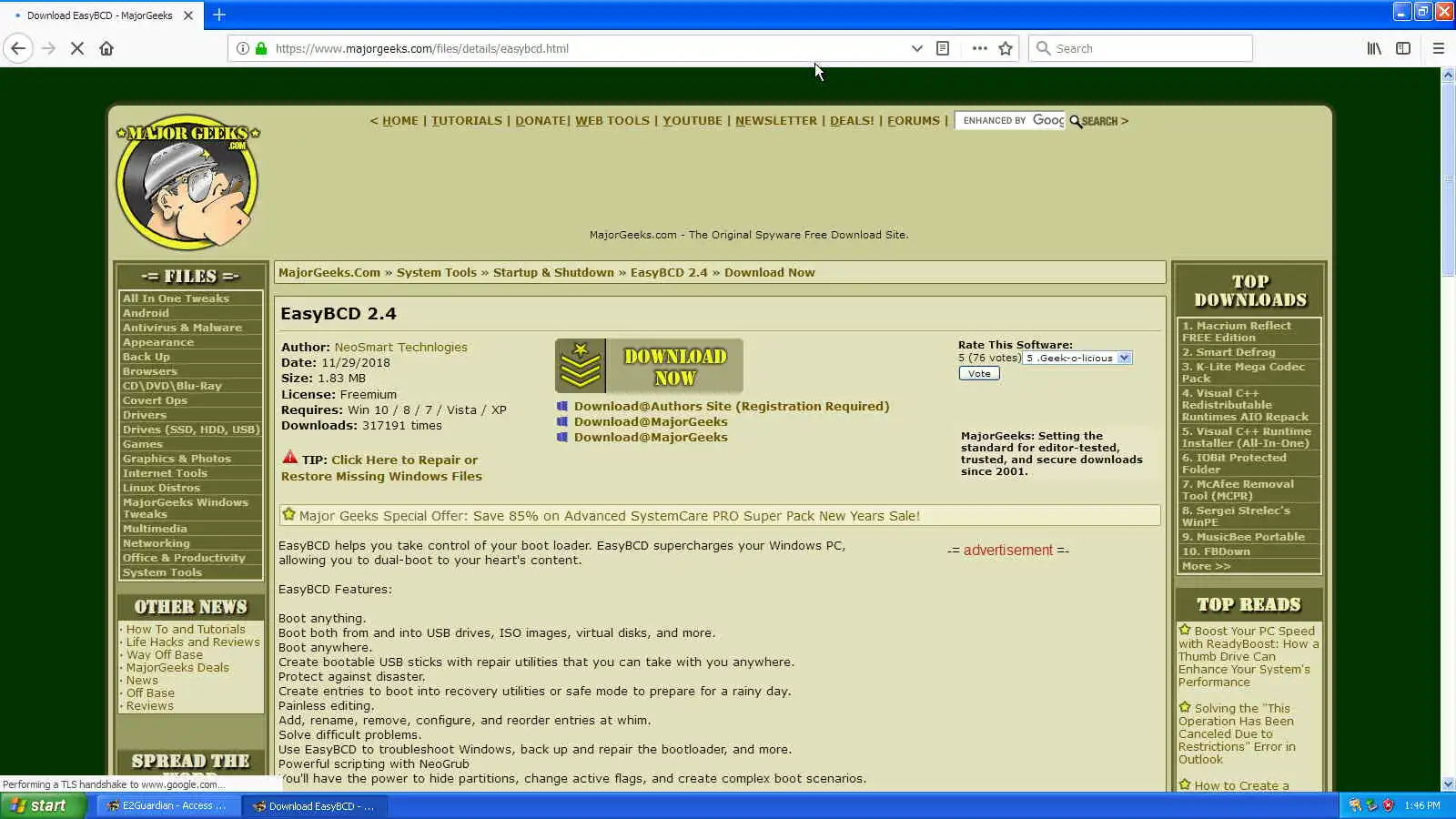
Task: Open Office & Productivity category
Action: pos(185,558)
